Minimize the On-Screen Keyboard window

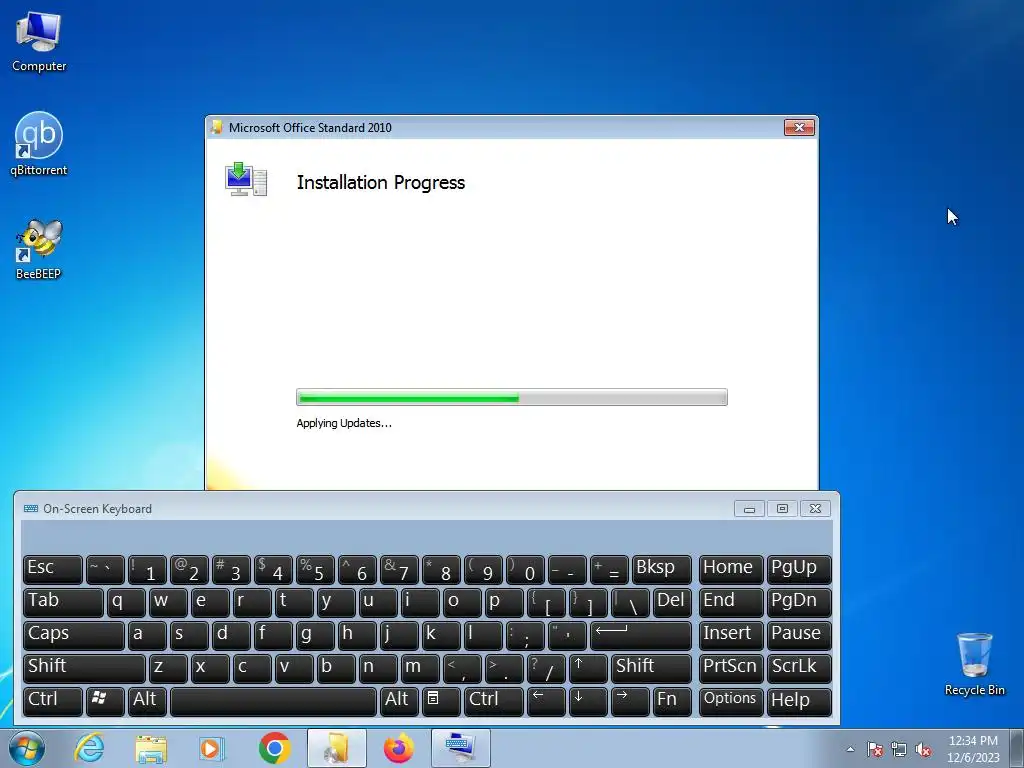click(x=749, y=509)
